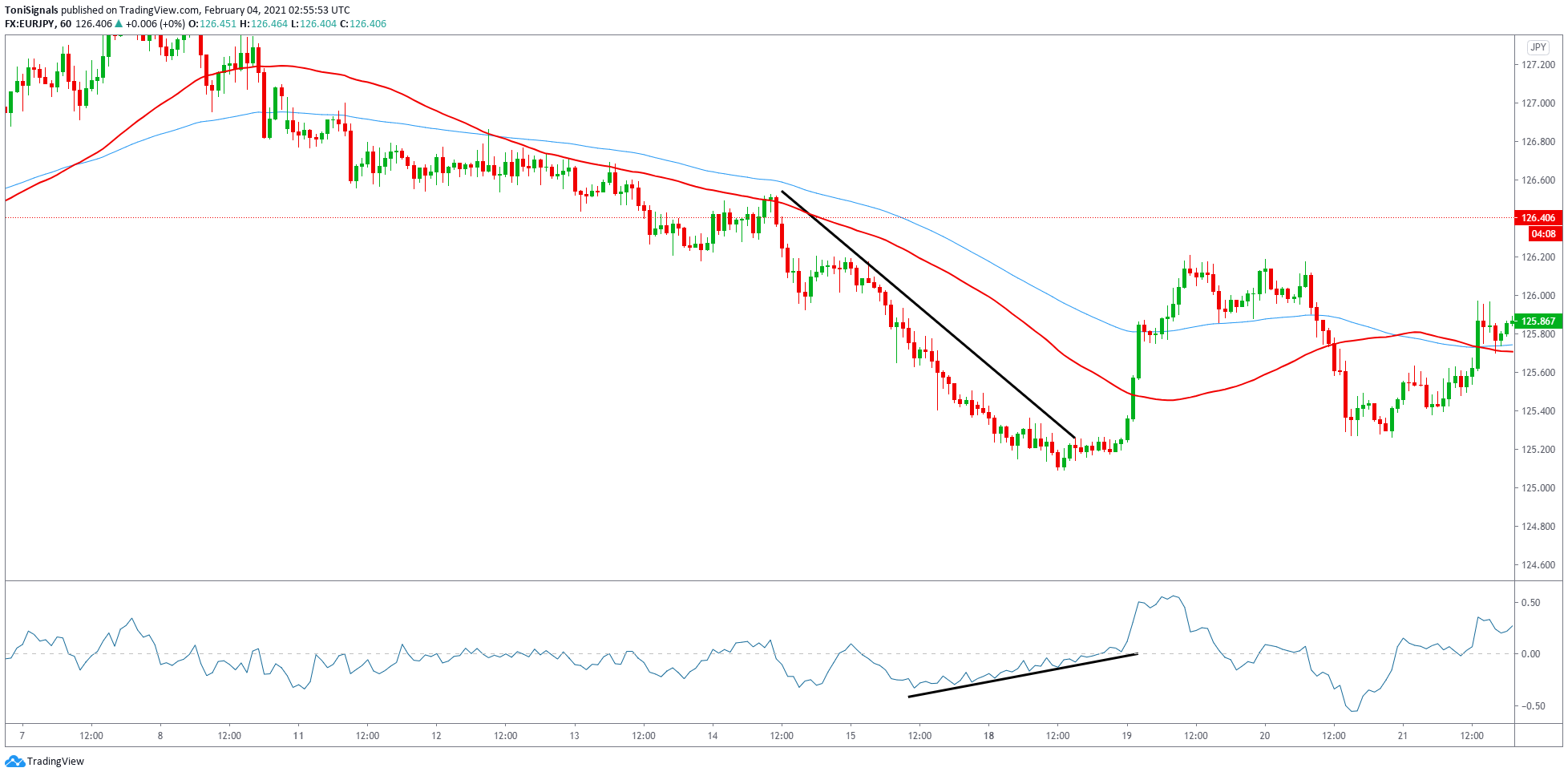Click the TradingView cloud logo icon

click(14, 761)
